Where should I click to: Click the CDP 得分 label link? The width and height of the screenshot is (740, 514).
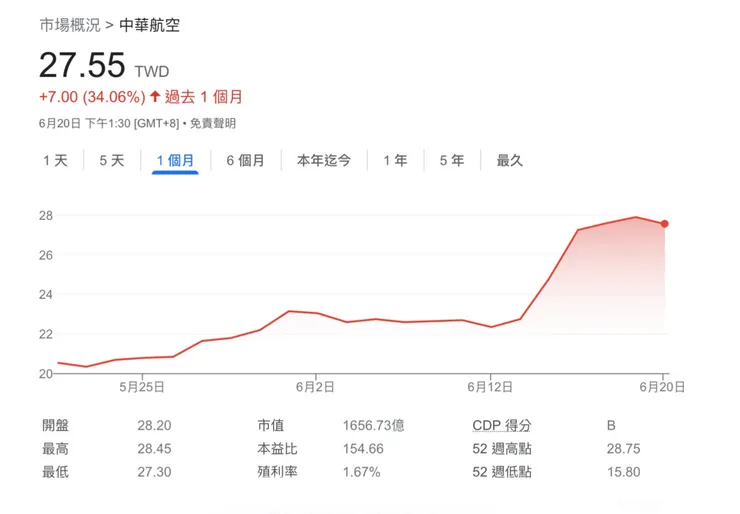[502, 425]
